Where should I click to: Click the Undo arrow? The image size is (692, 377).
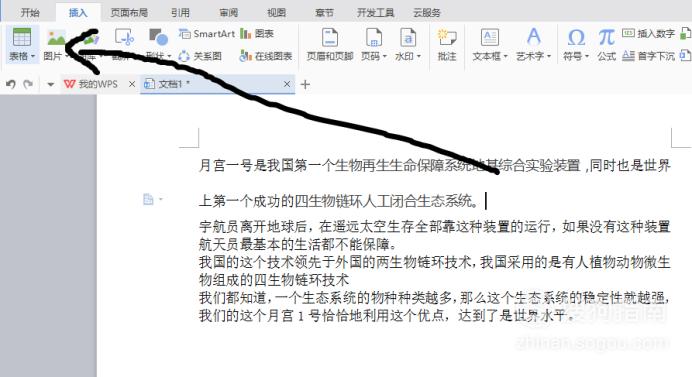click(11, 84)
